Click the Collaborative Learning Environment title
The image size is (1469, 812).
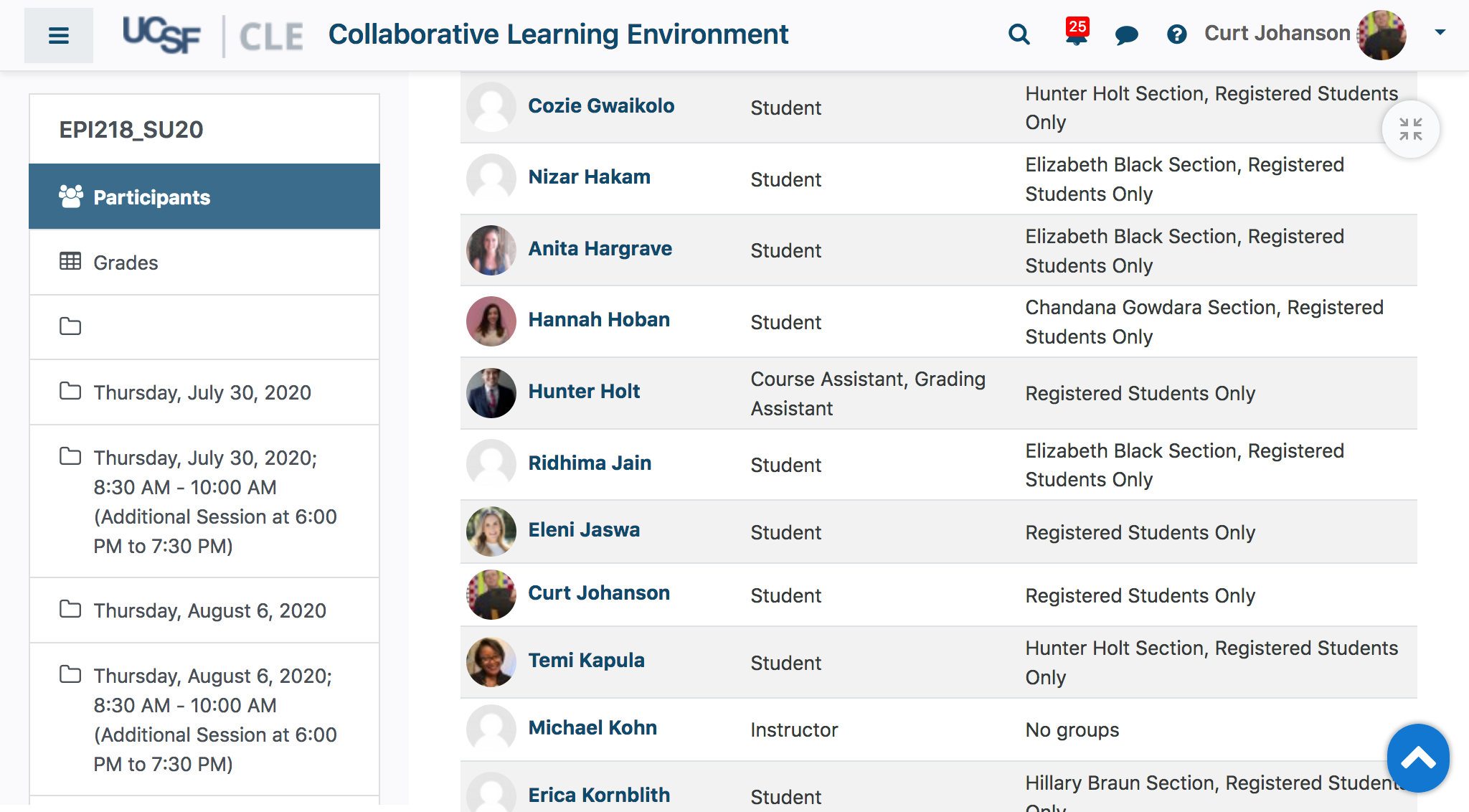[x=558, y=34]
